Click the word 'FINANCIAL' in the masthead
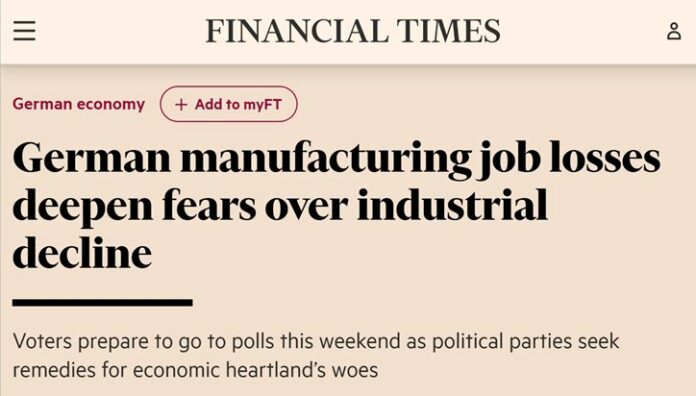The height and width of the screenshot is (396, 696). tap(295, 31)
